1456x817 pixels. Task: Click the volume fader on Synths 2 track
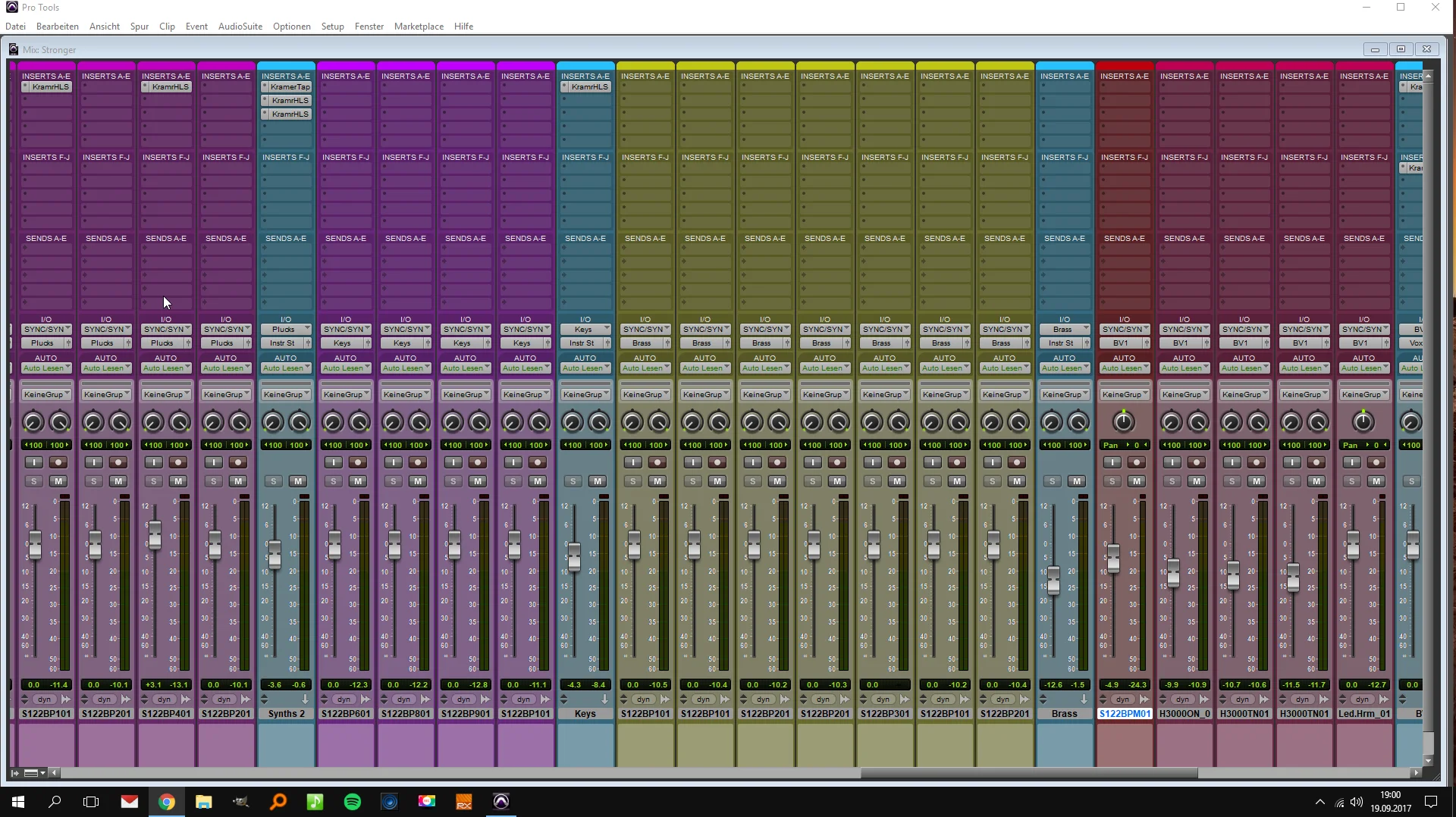point(275,555)
